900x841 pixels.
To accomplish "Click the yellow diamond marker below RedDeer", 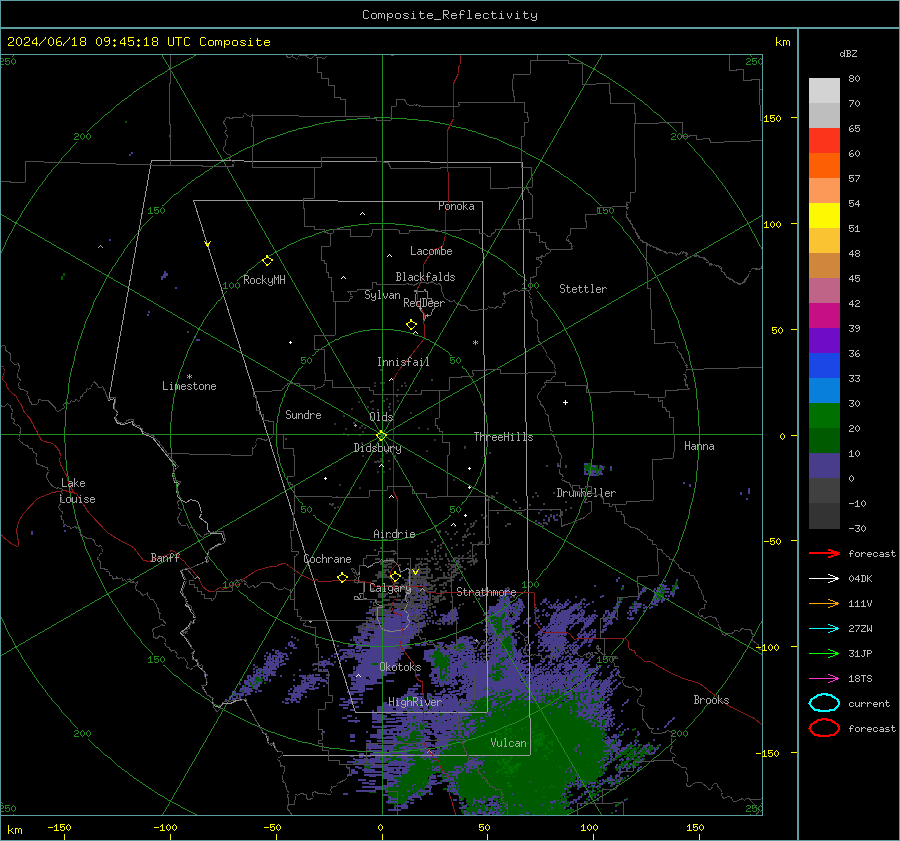I will tap(411, 325).
